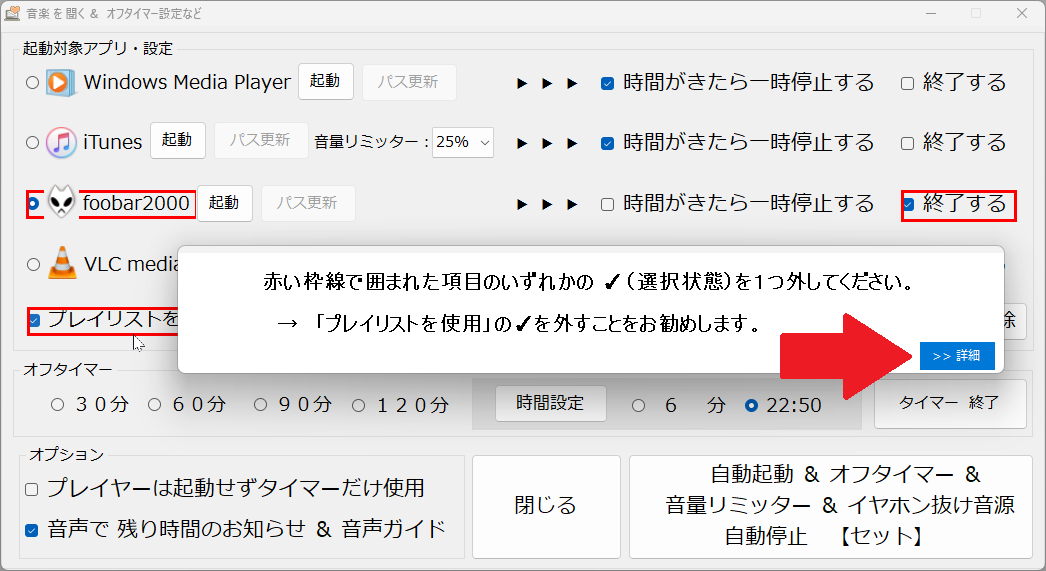The height and width of the screenshot is (571, 1046).
Task: Click the 時間設定 button
Action: (x=550, y=403)
